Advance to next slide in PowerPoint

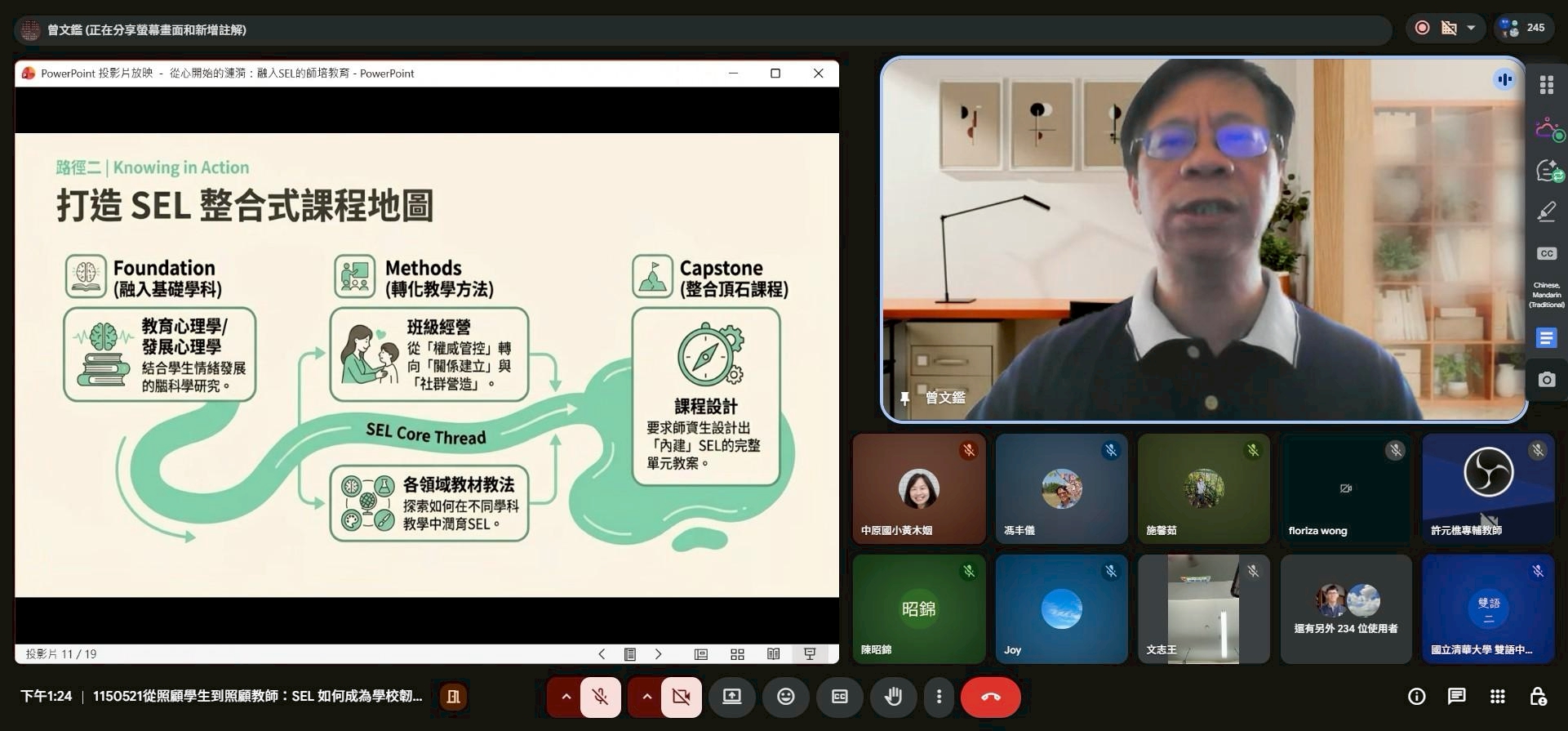[658, 654]
